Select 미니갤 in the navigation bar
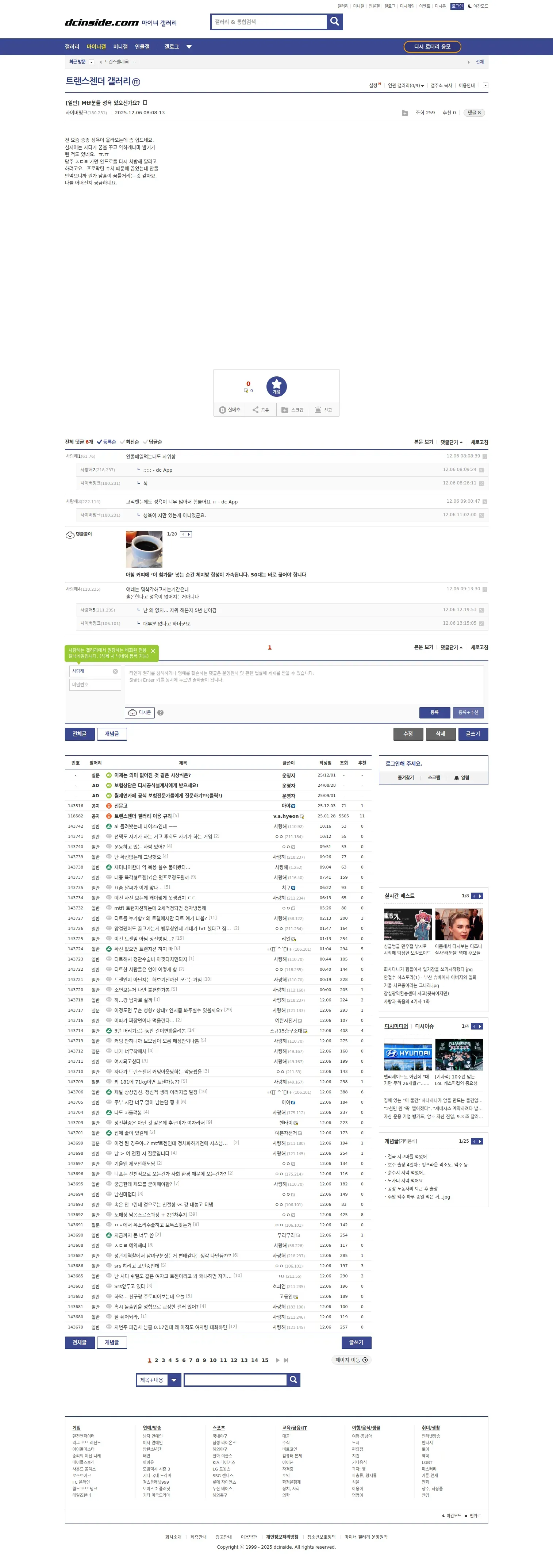553x1568 pixels. [x=120, y=47]
